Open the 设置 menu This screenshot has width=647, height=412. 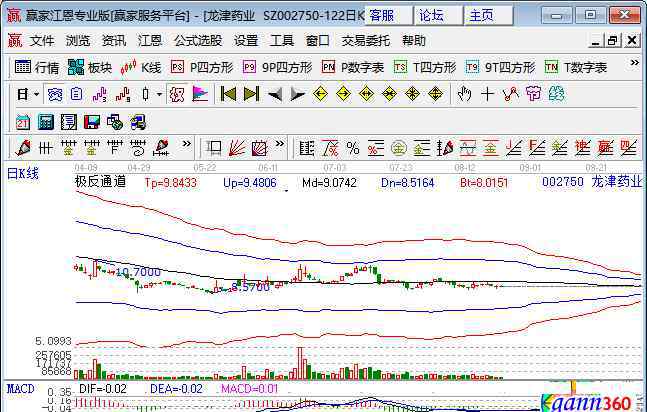click(x=246, y=41)
